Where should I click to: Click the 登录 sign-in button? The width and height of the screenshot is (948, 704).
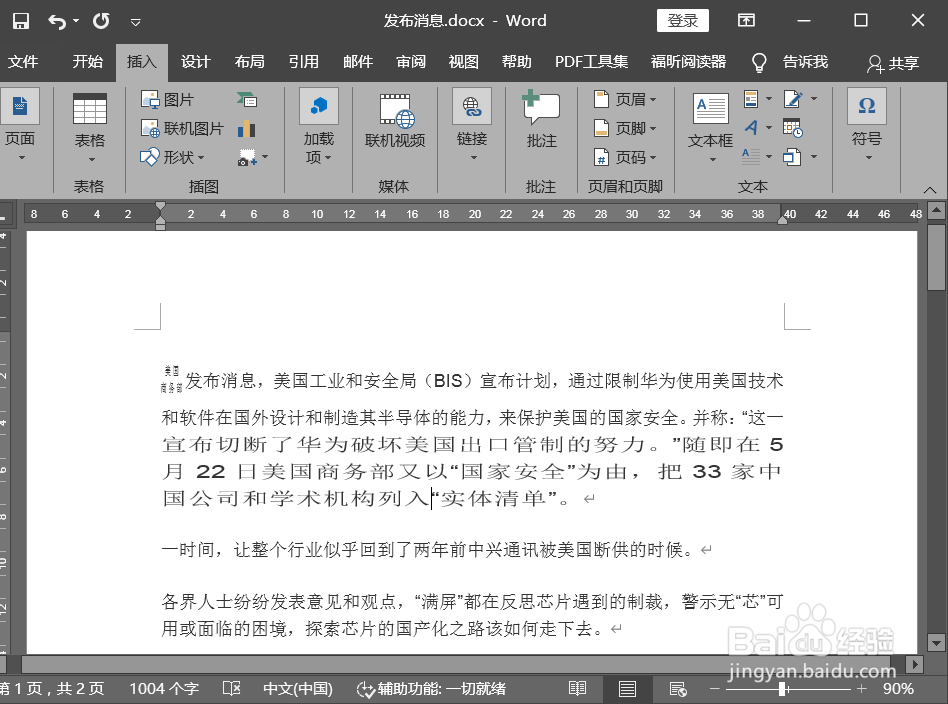[x=683, y=21]
